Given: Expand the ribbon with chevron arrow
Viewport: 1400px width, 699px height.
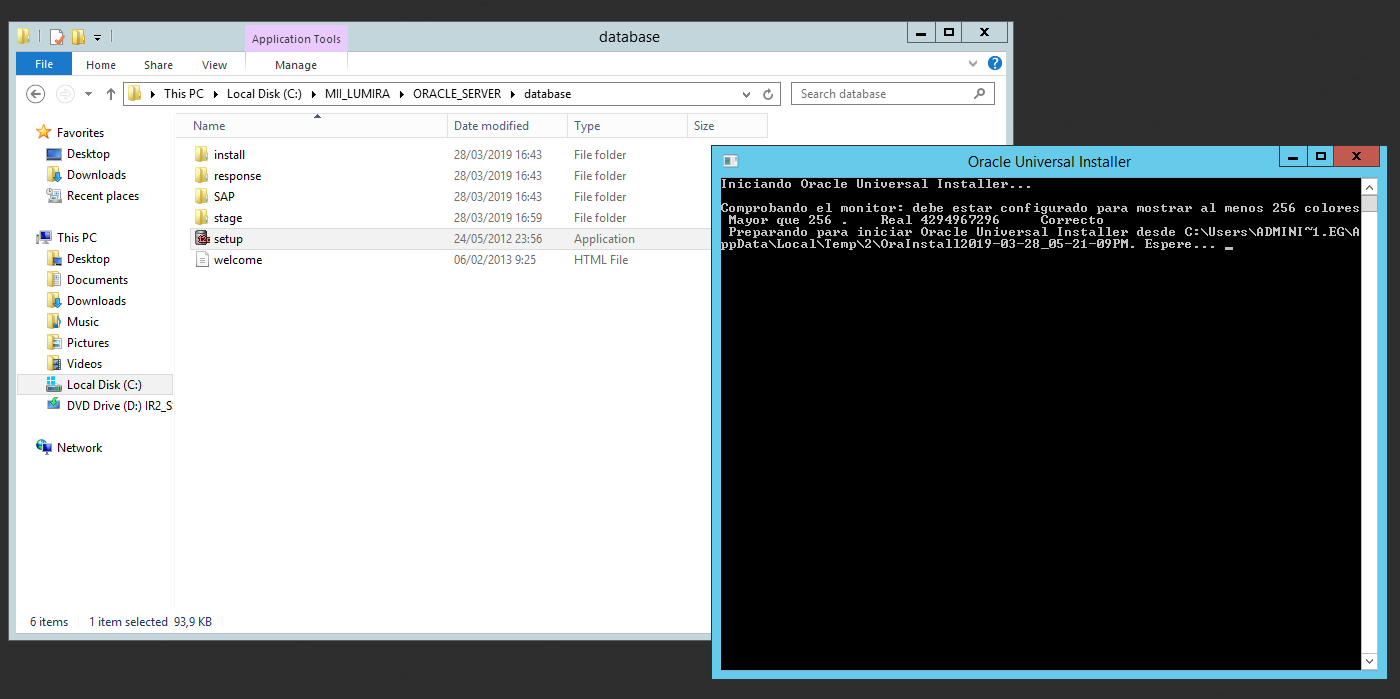Looking at the screenshot, I should coord(974,64).
